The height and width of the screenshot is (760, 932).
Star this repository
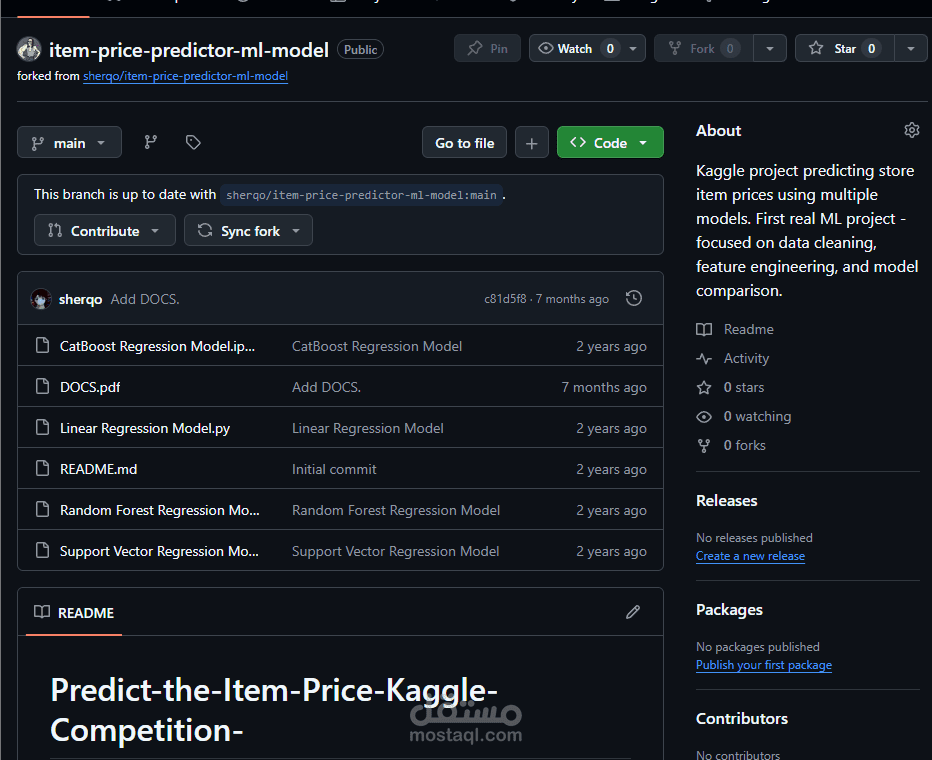[x=836, y=48]
